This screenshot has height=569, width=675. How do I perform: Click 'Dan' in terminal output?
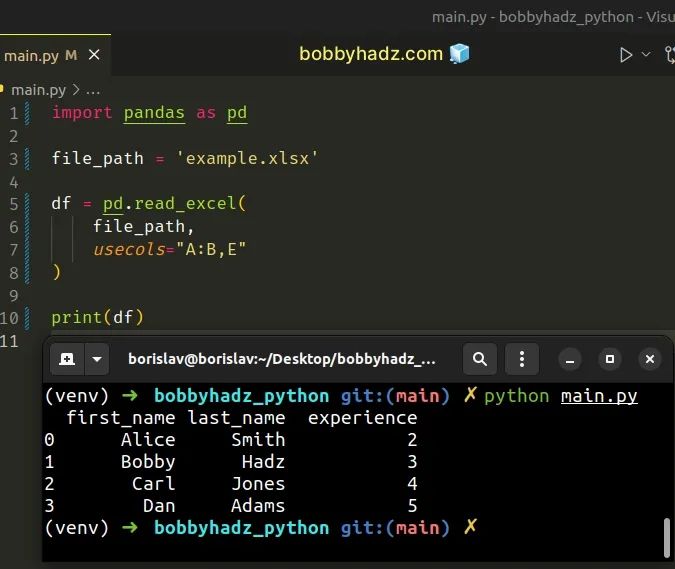159,506
